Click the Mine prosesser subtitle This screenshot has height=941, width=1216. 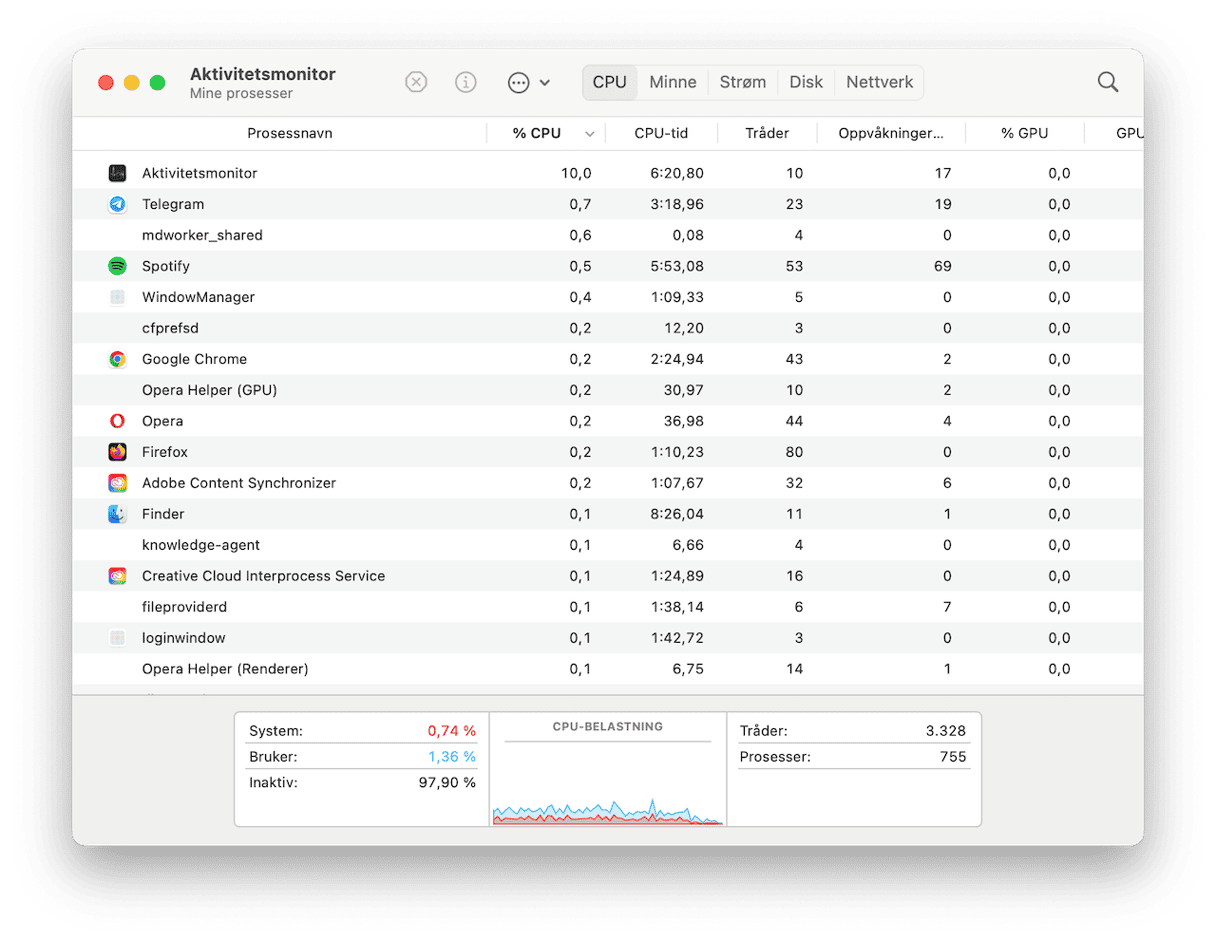pos(241,94)
